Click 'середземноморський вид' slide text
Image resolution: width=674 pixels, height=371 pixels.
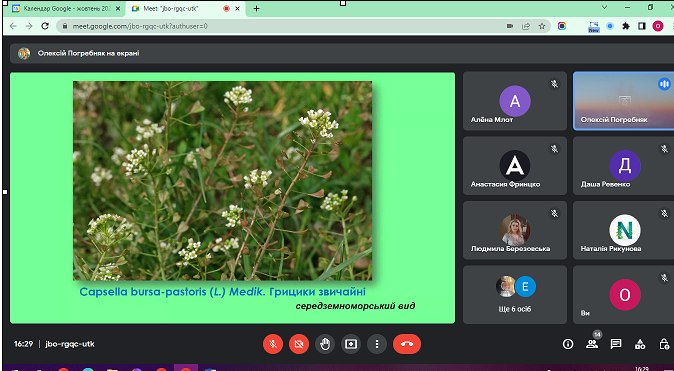(355, 306)
